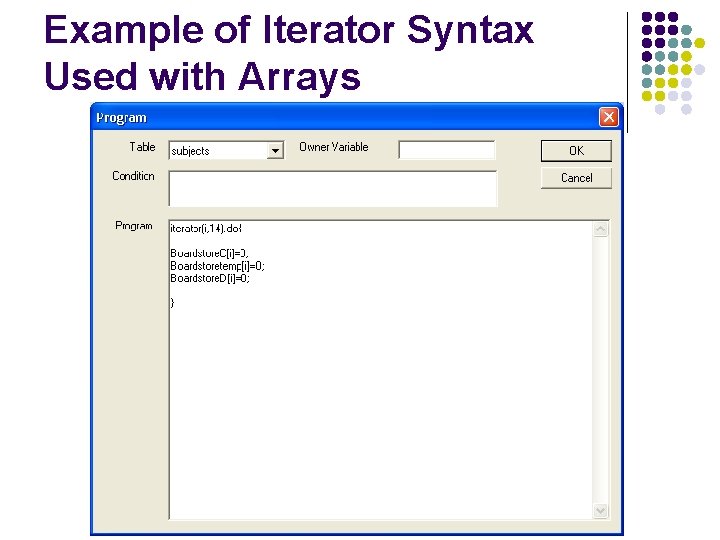Open the Table dropdown arrow

click(275, 151)
